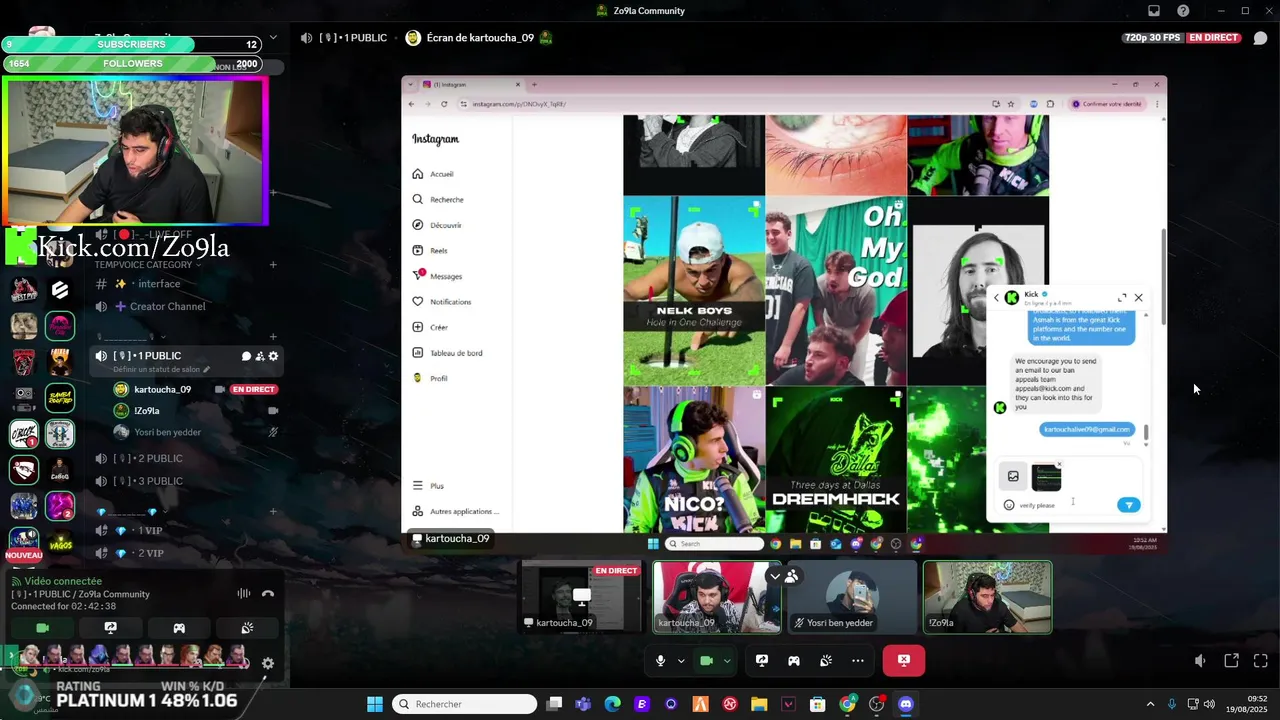The width and height of the screenshot is (1280, 720).
Task: Open Google Chrome in the taskbar
Action: tap(848, 704)
